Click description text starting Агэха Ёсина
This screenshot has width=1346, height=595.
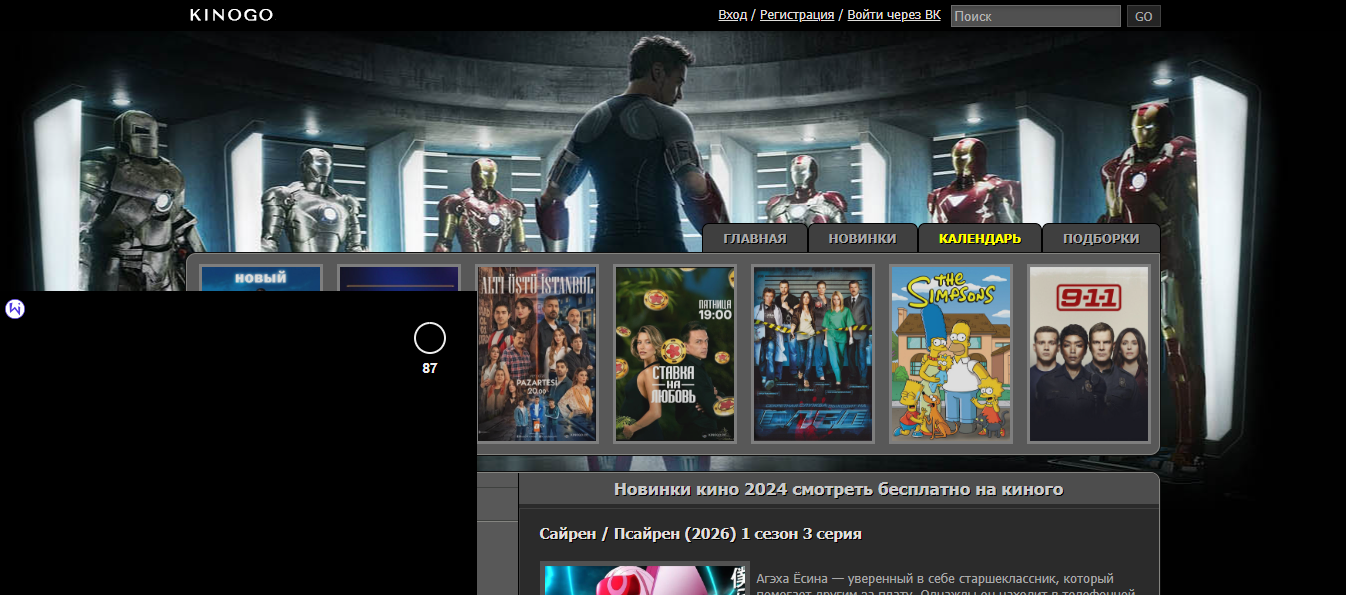pos(948,586)
